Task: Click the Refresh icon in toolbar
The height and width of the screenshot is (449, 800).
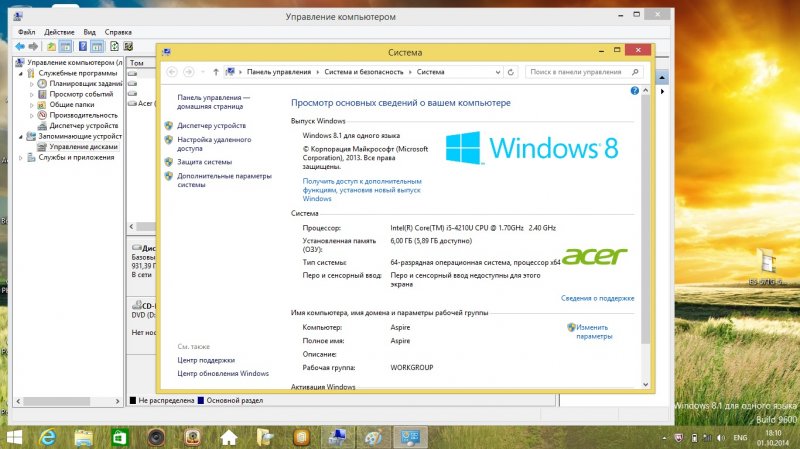Action: click(114, 46)
